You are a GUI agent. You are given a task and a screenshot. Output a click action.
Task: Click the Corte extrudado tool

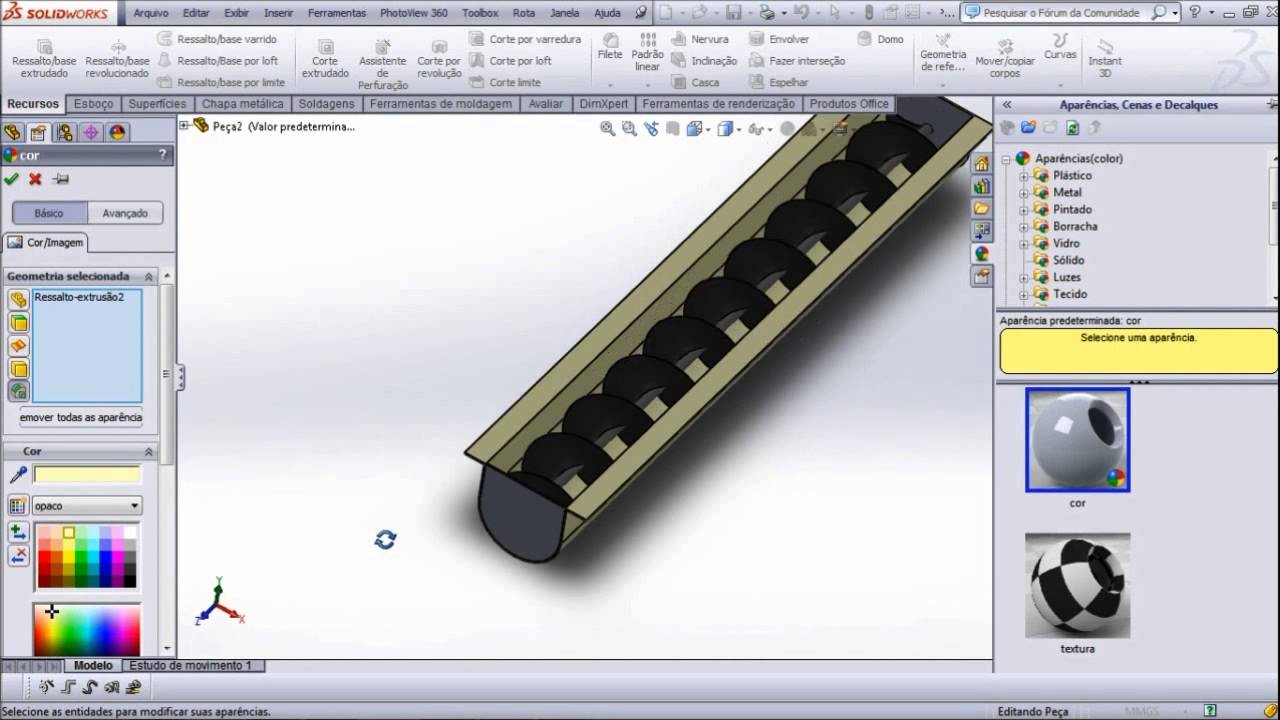pyautogui.click(x=325, y=59)
